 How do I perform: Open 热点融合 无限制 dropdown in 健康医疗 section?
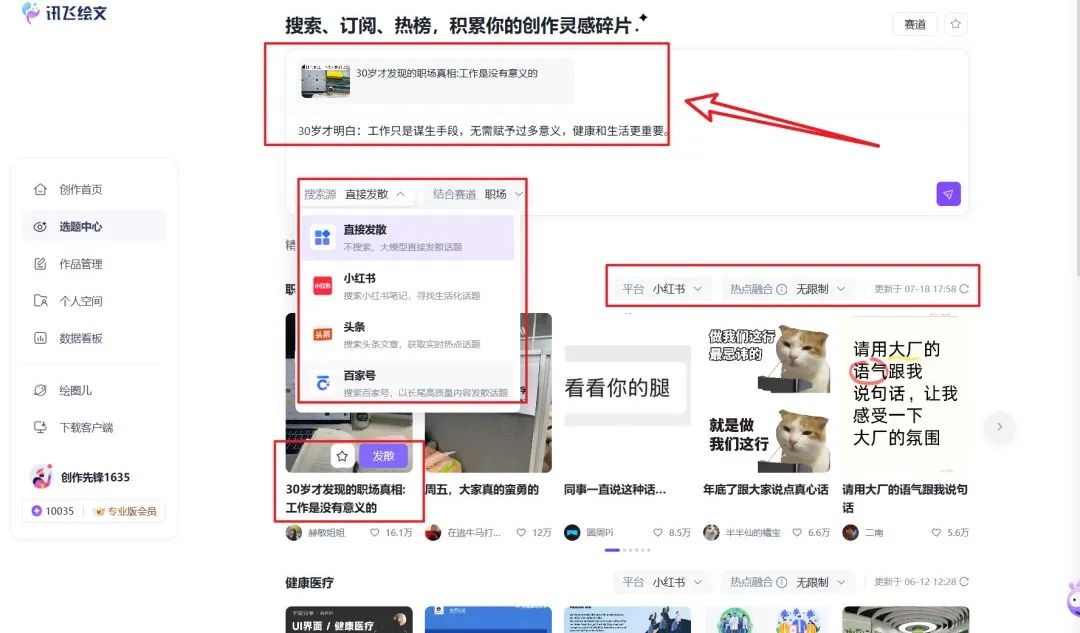(x=787, y=582)
